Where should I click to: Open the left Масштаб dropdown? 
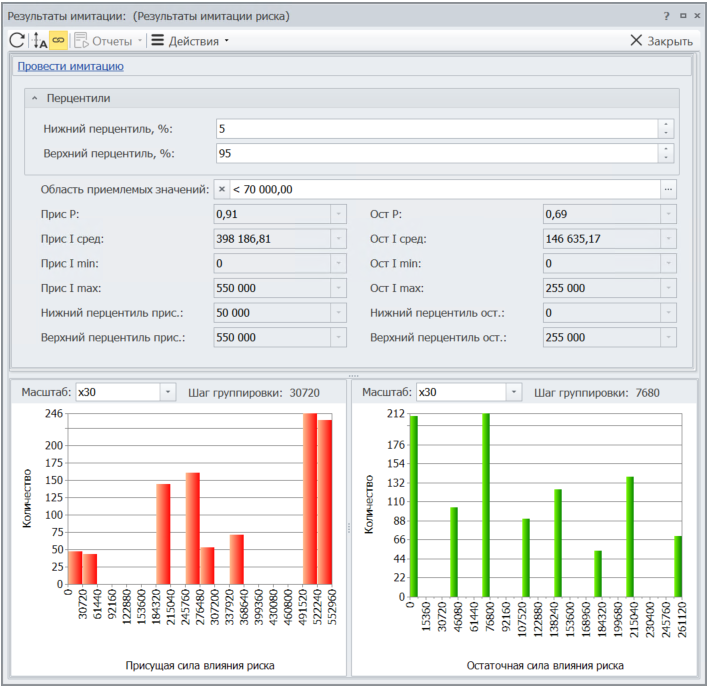[167, 392]
